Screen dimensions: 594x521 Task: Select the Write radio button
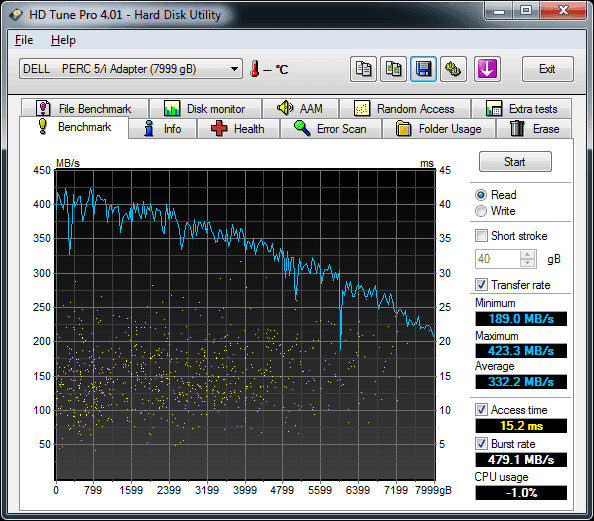(481, 211)
